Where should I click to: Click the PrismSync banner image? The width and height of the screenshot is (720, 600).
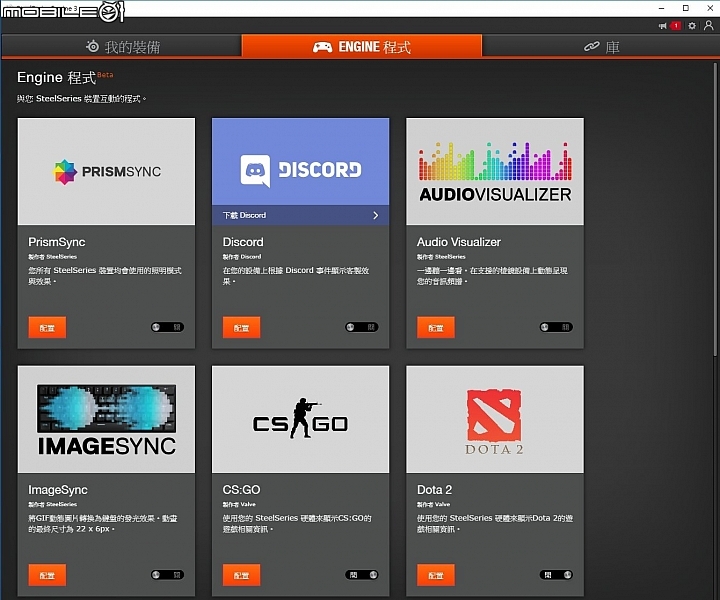point(106,171)
